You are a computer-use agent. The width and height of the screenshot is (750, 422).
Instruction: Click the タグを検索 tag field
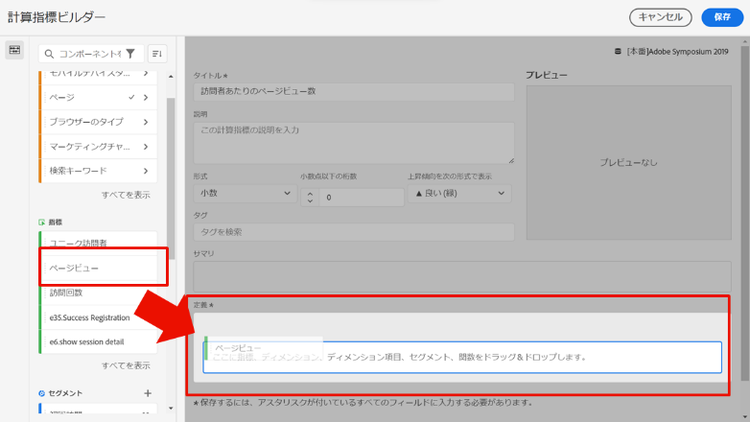[353, 232]
